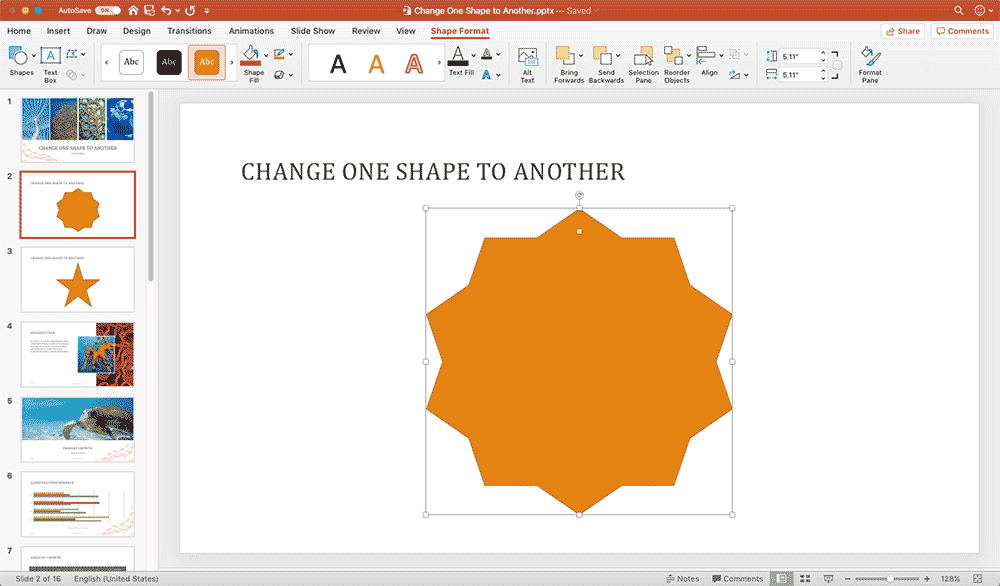1000x586 pixels.
Task: Select slide 3 with the star thumbnail
Action: point(77,279)
